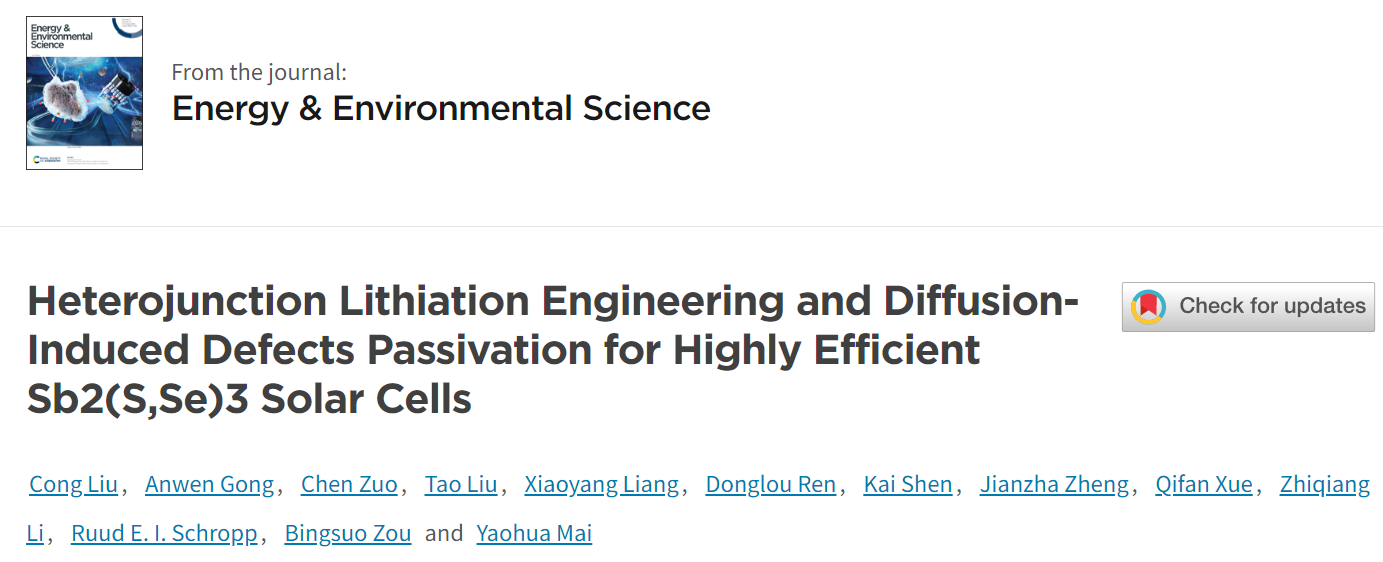Open Jianzha Zheng's author link
This screenshot has height=562, width=1383.
(1054, 485)
